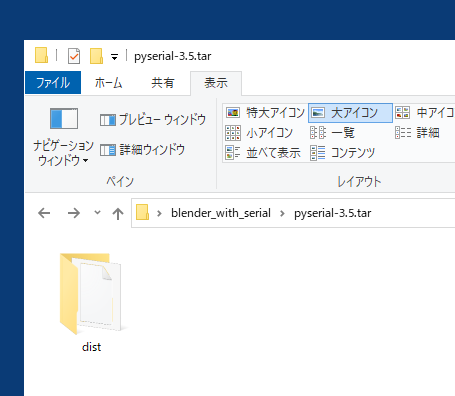Expand chevron after blender_with_serial breadcrumb

tap(282, 213)
